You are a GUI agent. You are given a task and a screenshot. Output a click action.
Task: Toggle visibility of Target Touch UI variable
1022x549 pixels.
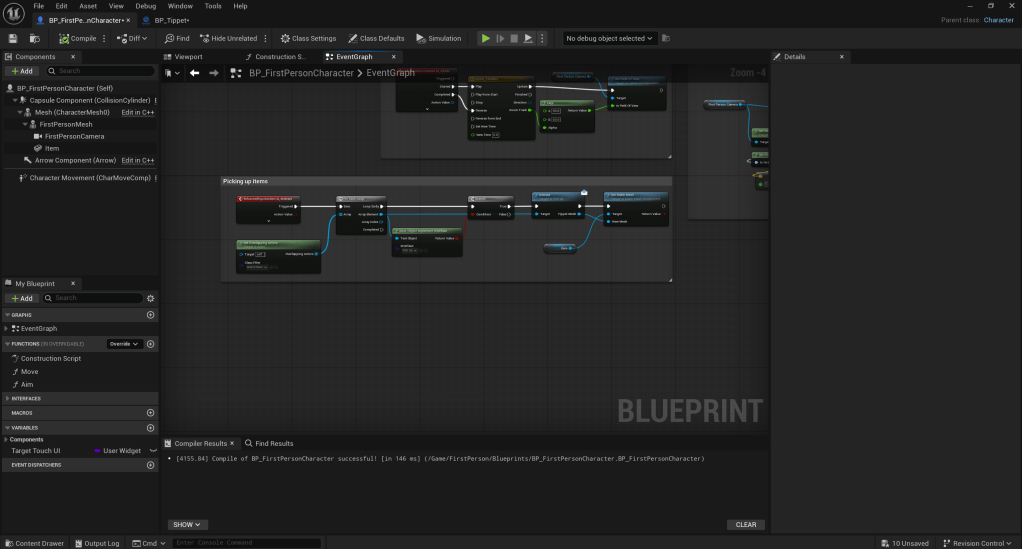(152, 451)
